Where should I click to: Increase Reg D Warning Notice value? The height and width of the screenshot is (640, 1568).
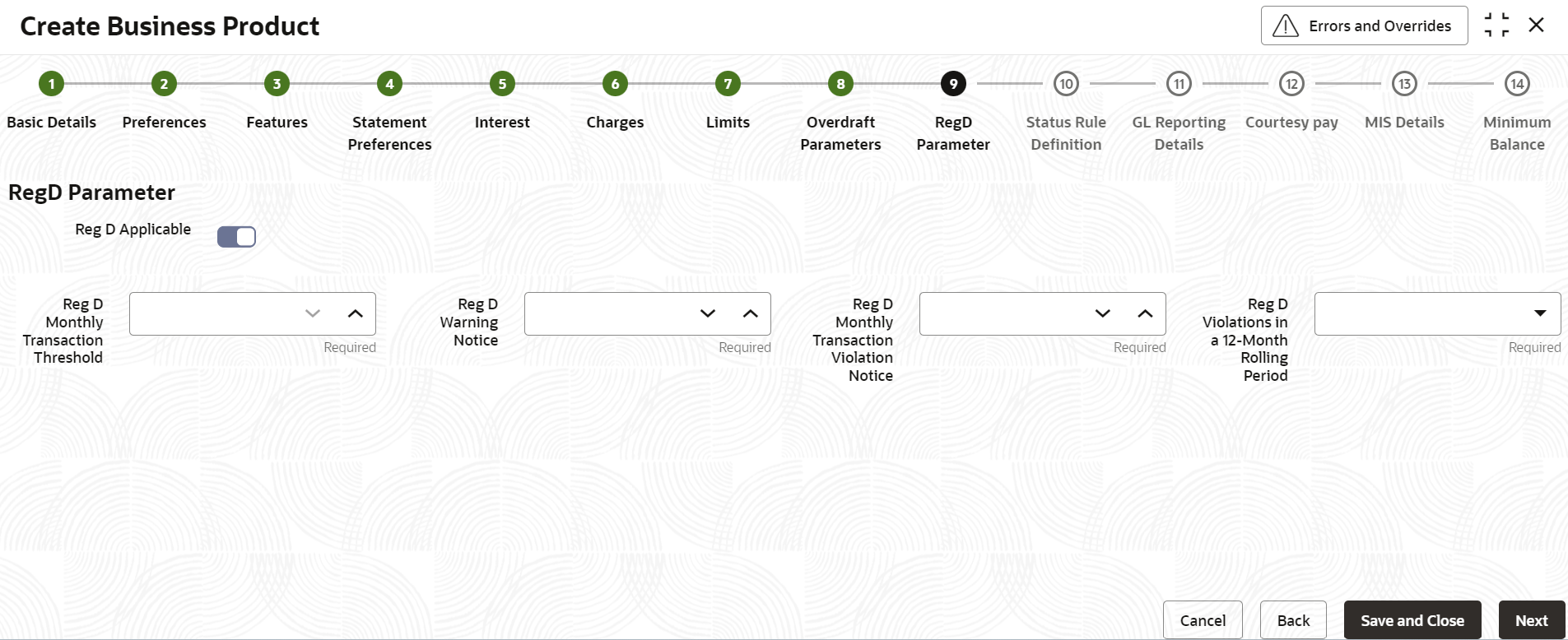(750, 313)
